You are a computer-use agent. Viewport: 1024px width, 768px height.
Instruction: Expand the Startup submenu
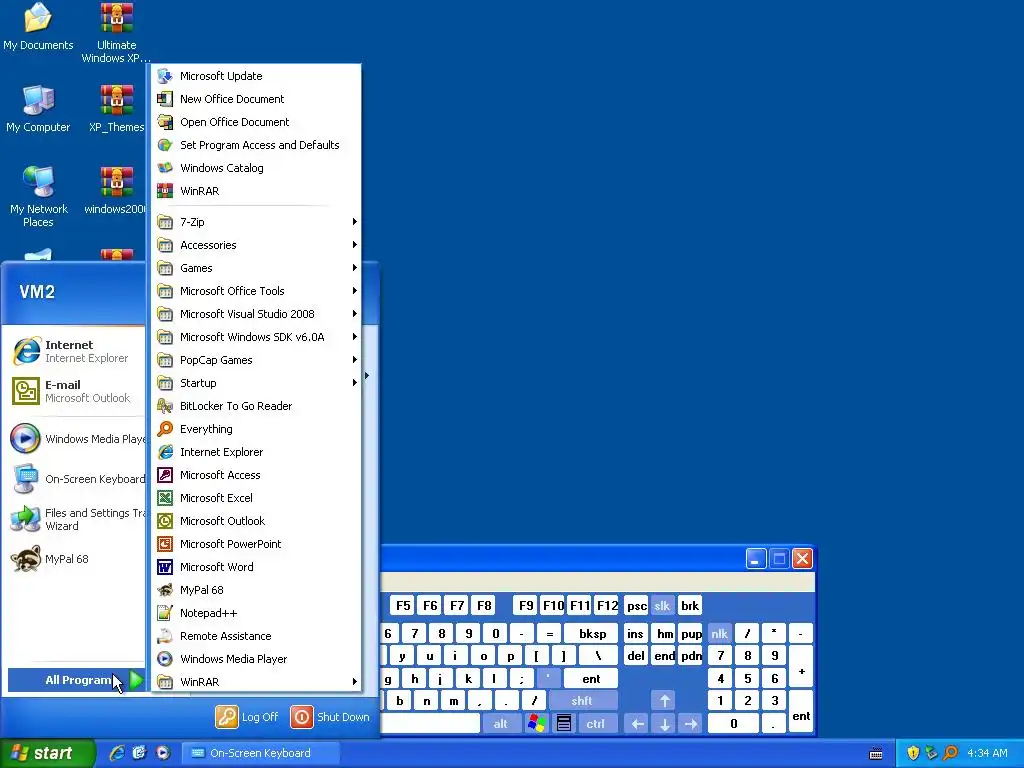(256, 383)
